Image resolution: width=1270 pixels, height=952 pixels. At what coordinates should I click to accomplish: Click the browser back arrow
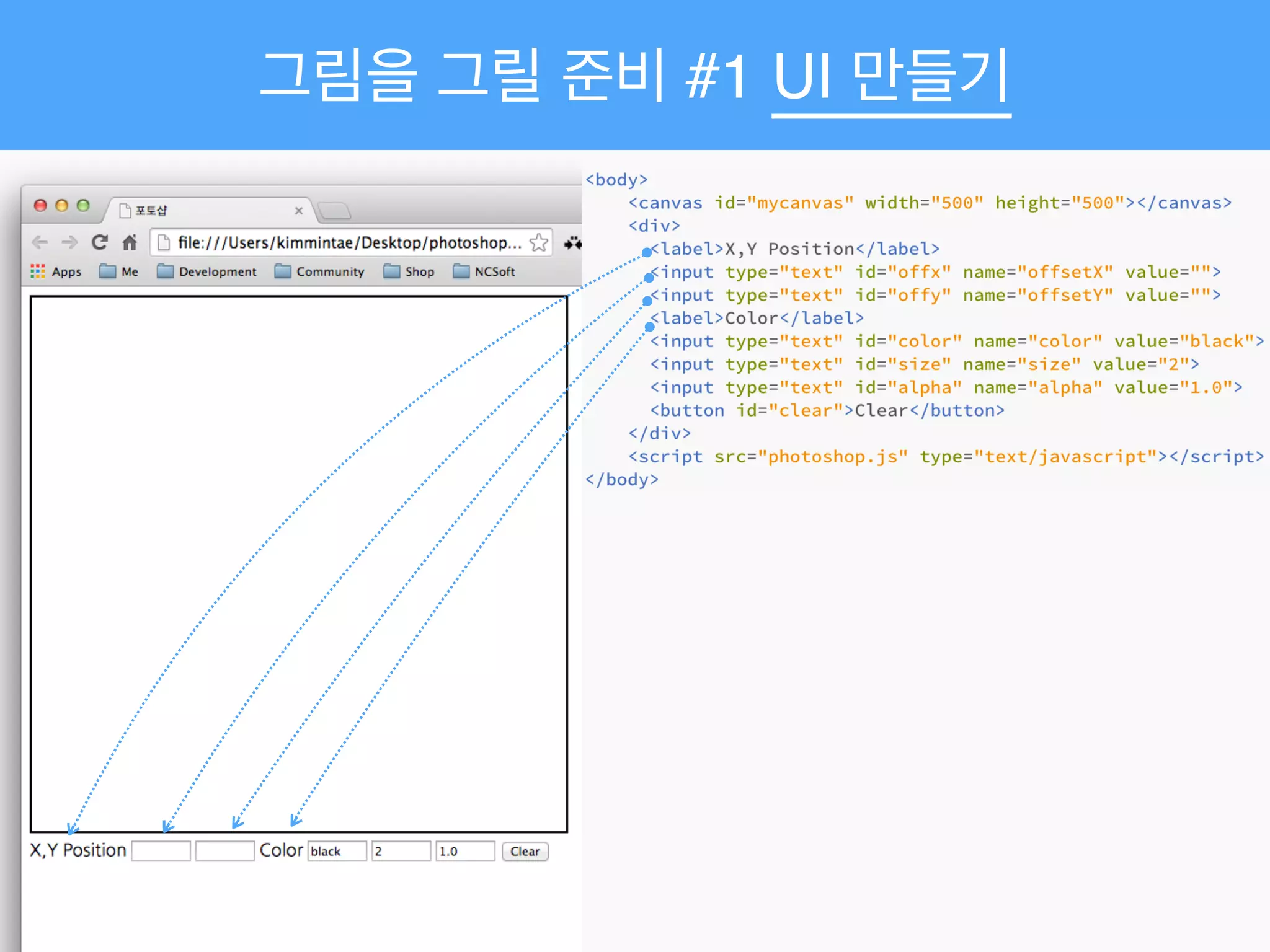40,242
